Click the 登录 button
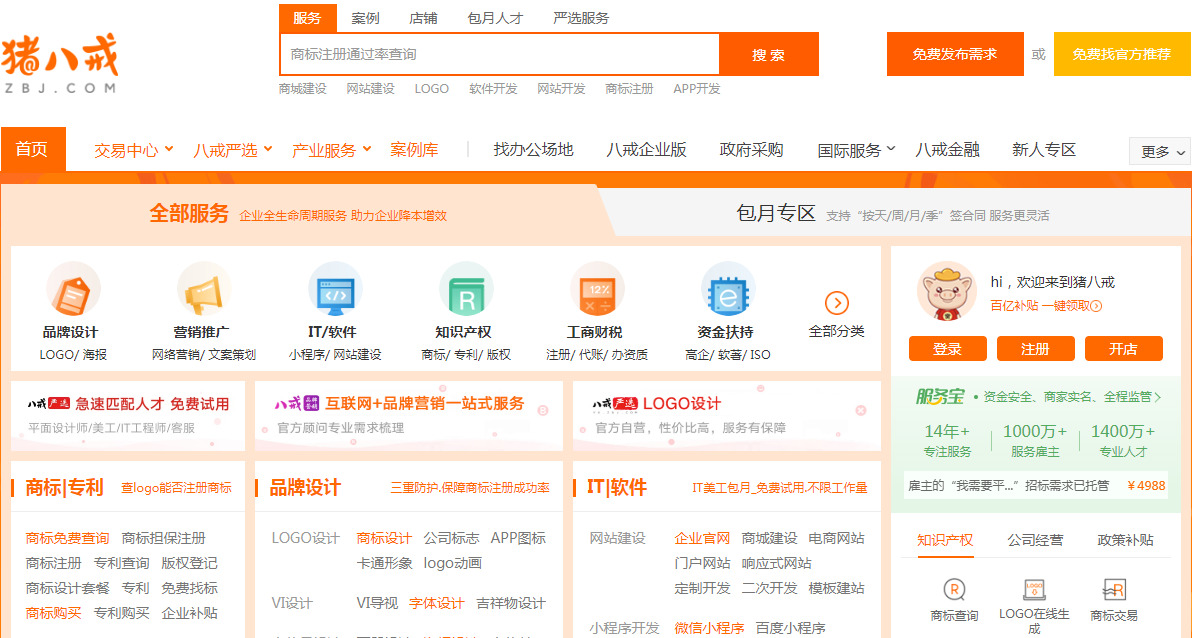Screen dimensions: 1192x638 (x=947, y=349)
